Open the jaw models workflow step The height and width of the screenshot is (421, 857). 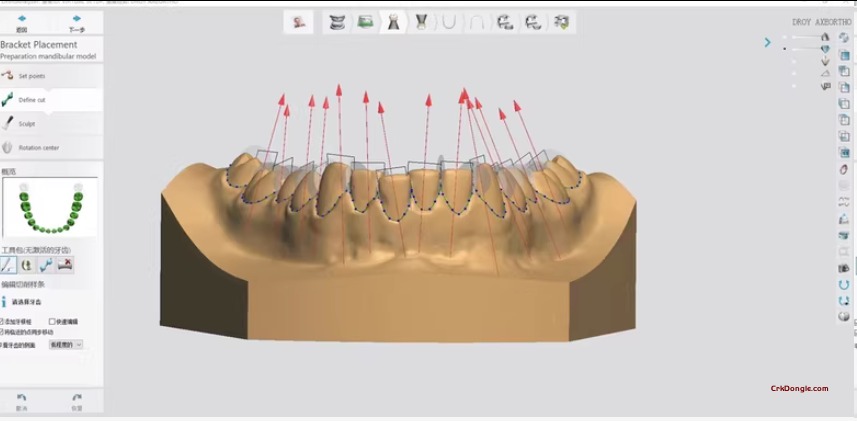(337, 22)
